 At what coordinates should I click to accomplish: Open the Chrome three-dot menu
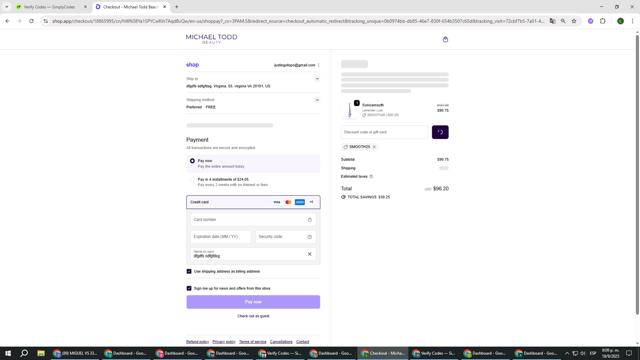632,21
